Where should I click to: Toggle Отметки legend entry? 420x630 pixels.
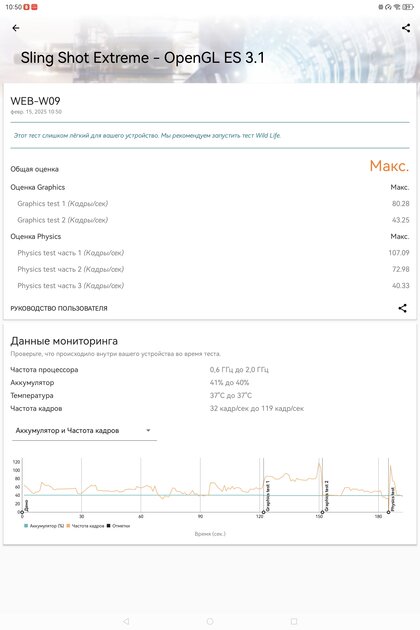[x=118, y=526]
